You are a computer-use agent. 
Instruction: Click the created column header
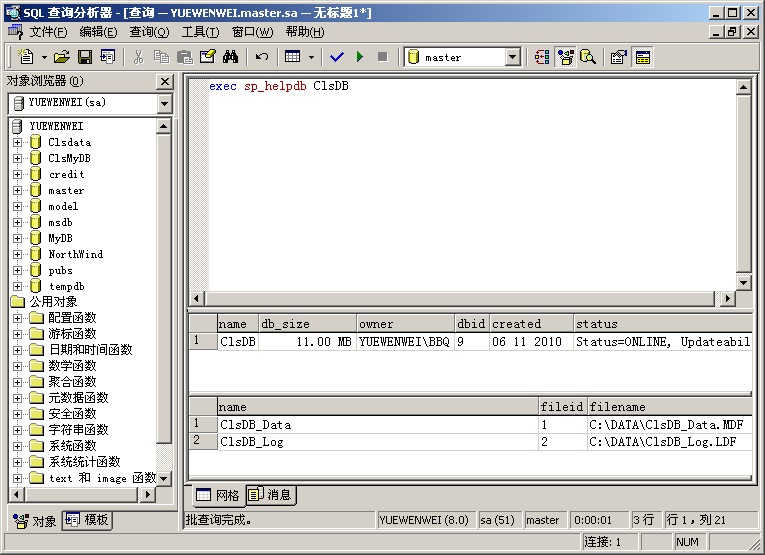531,324
